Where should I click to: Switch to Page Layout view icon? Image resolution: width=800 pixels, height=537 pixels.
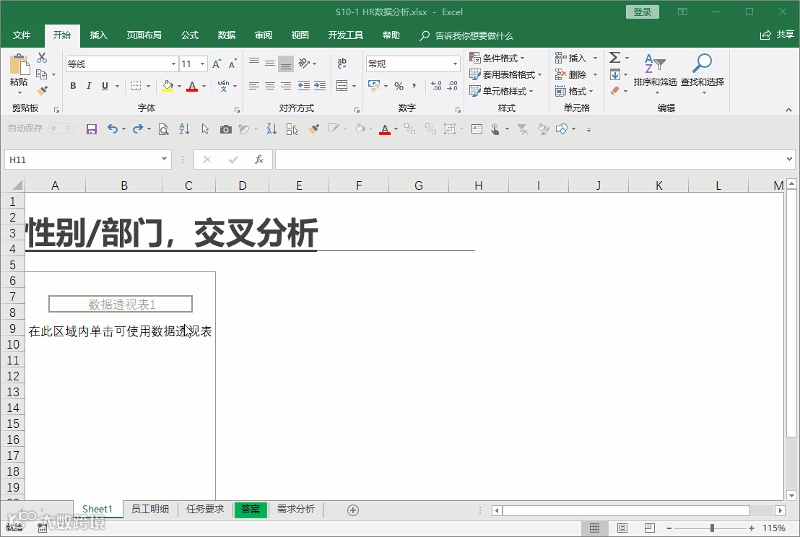622,528
